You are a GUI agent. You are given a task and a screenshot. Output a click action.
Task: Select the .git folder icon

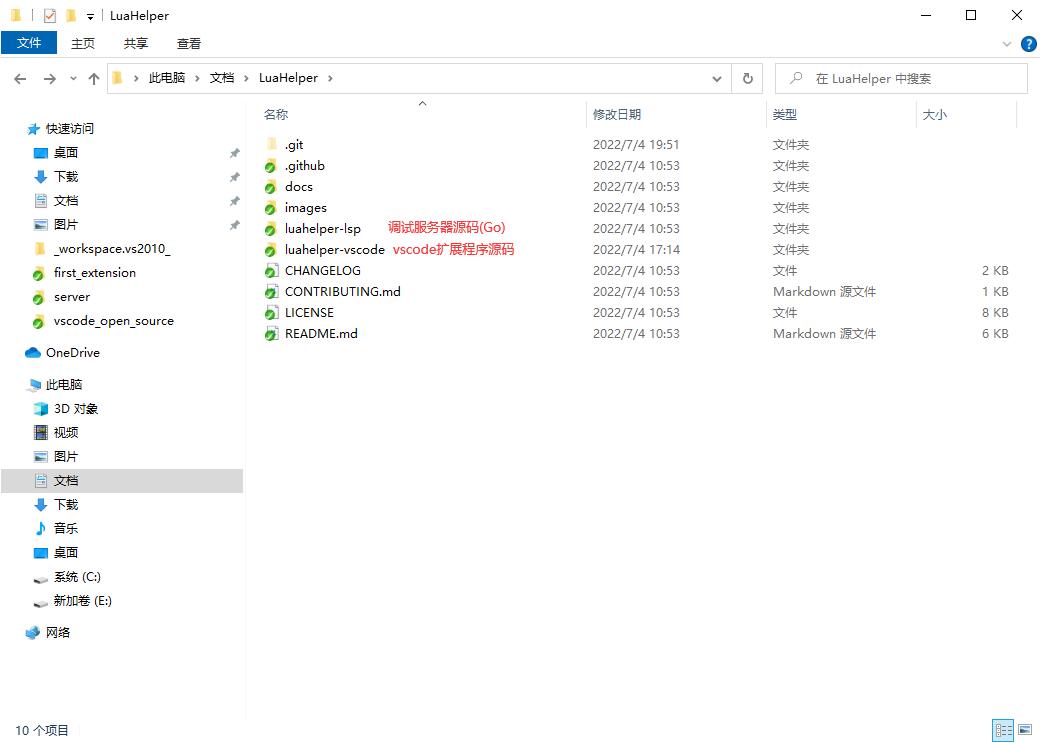pos(271,145)
